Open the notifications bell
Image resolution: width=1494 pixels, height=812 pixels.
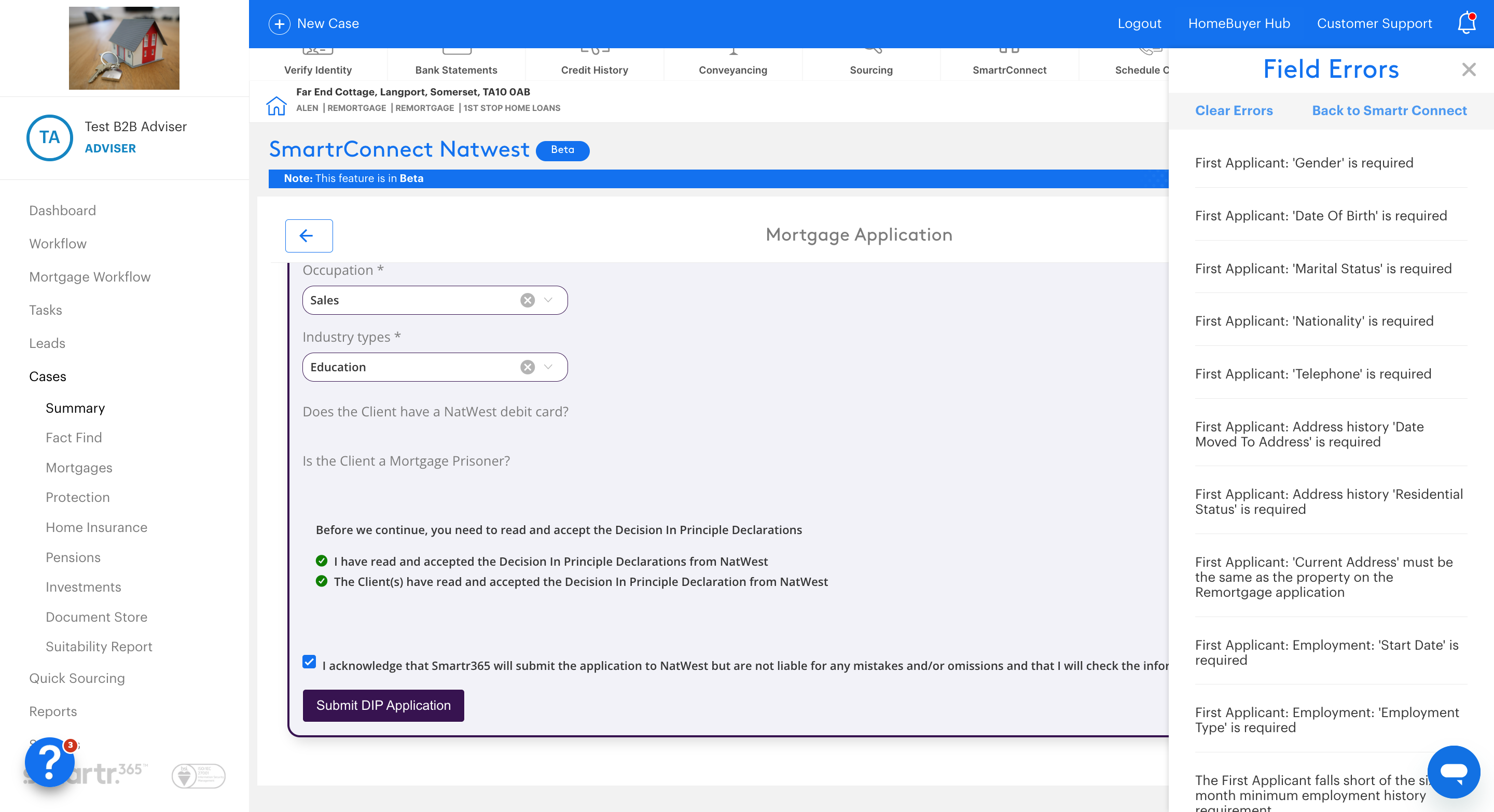[1467, 23]
